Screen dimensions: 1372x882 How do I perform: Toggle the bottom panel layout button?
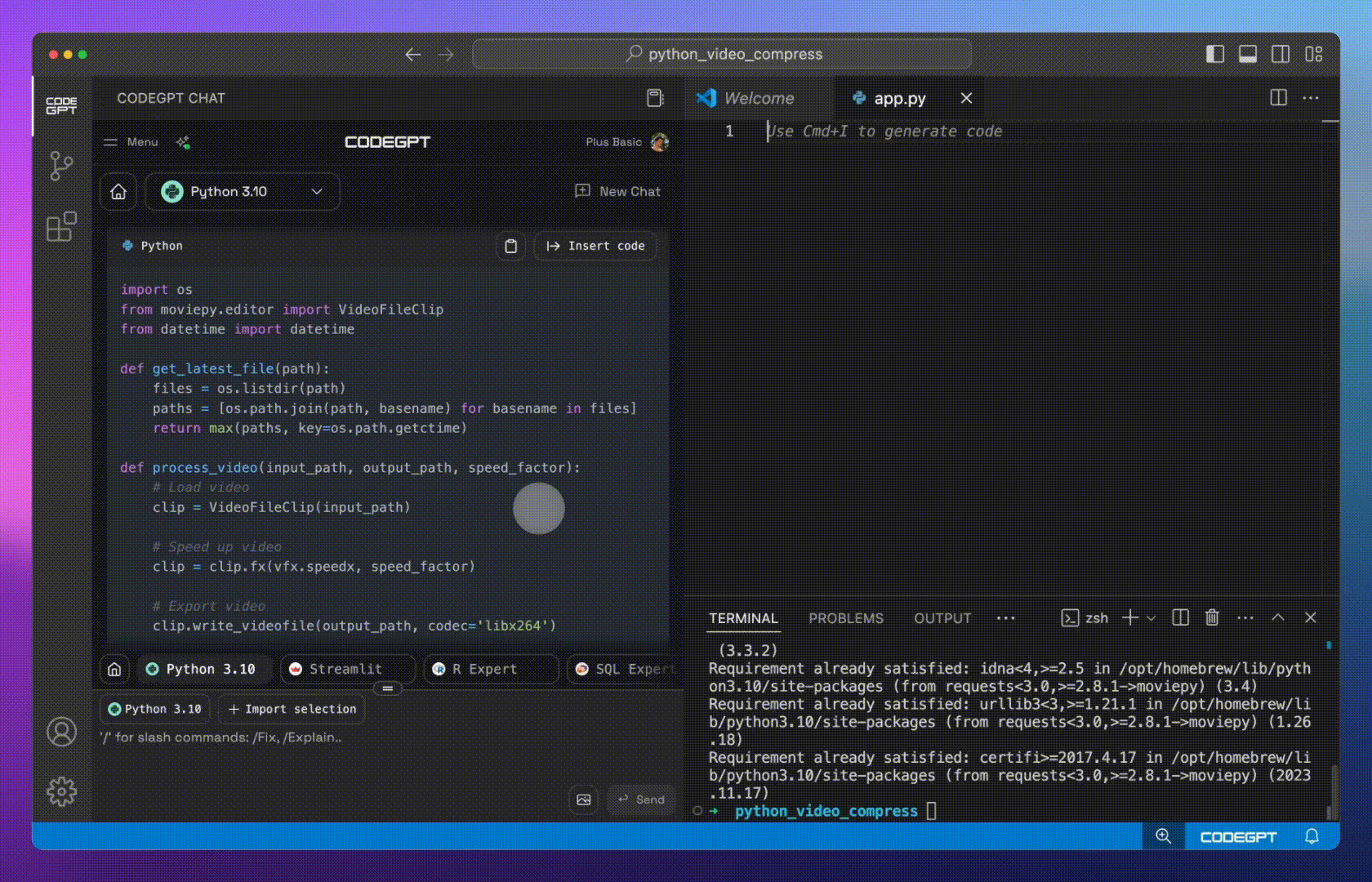click(1248, 54)
